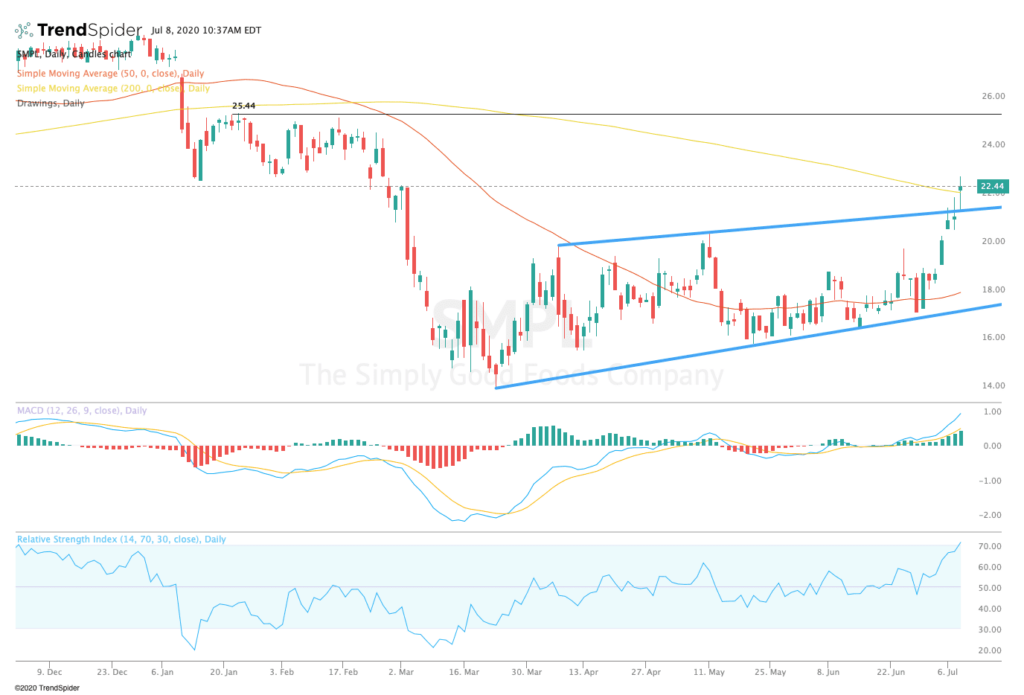Image resolution: width=1024 pixels, height=695 pixels.
Task: Click the RSI 70.00 axis label
Action: pos(991,547)
